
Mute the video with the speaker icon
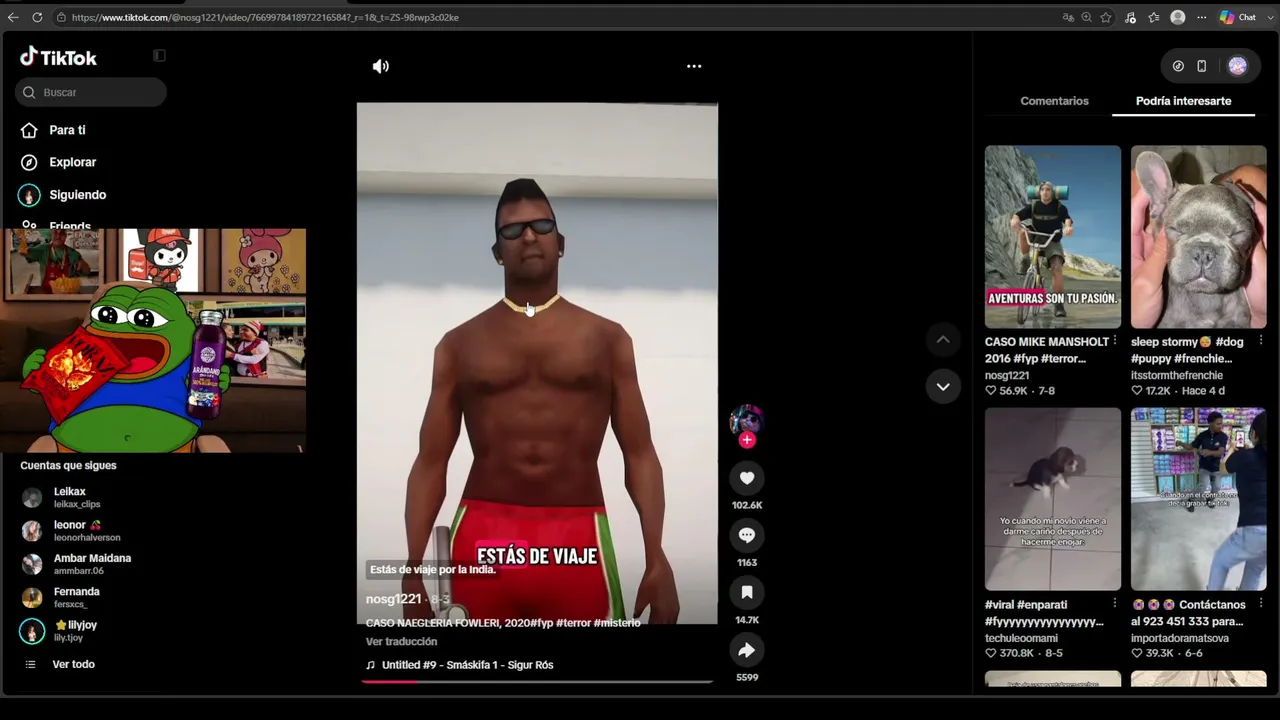pyautogui.click(x=381, y=66)
